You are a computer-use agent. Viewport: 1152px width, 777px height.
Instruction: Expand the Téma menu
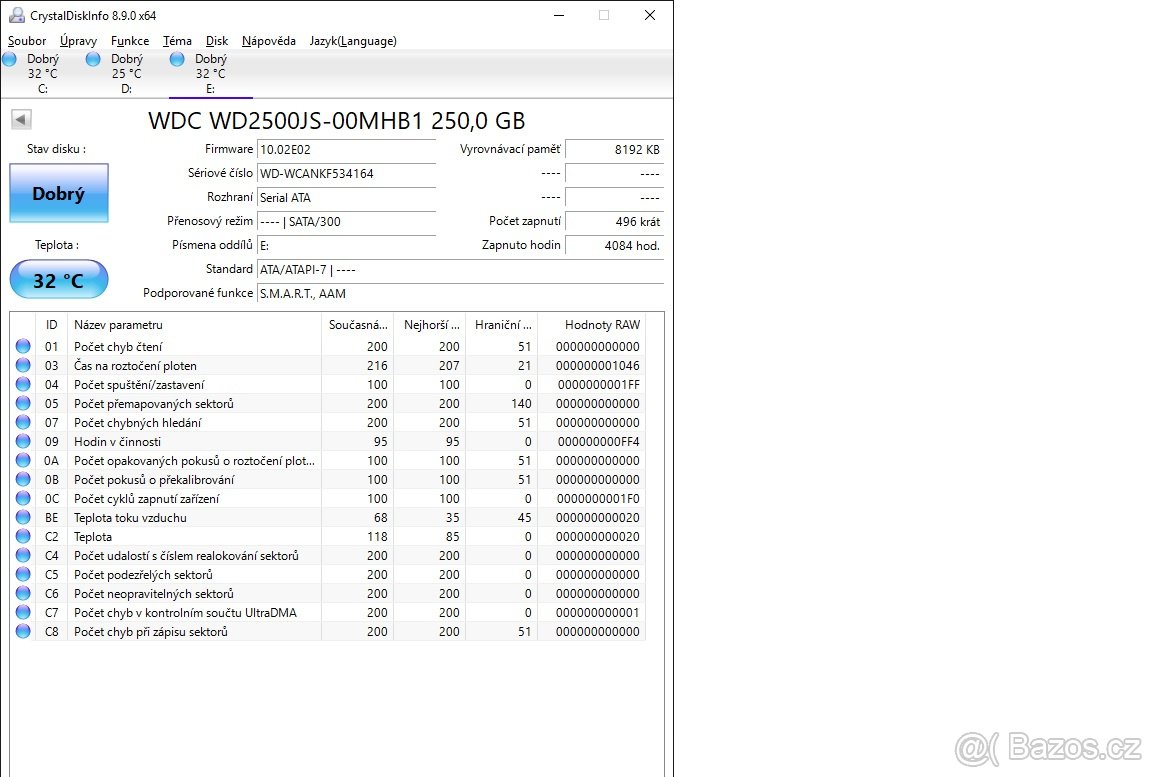(177, 41)
